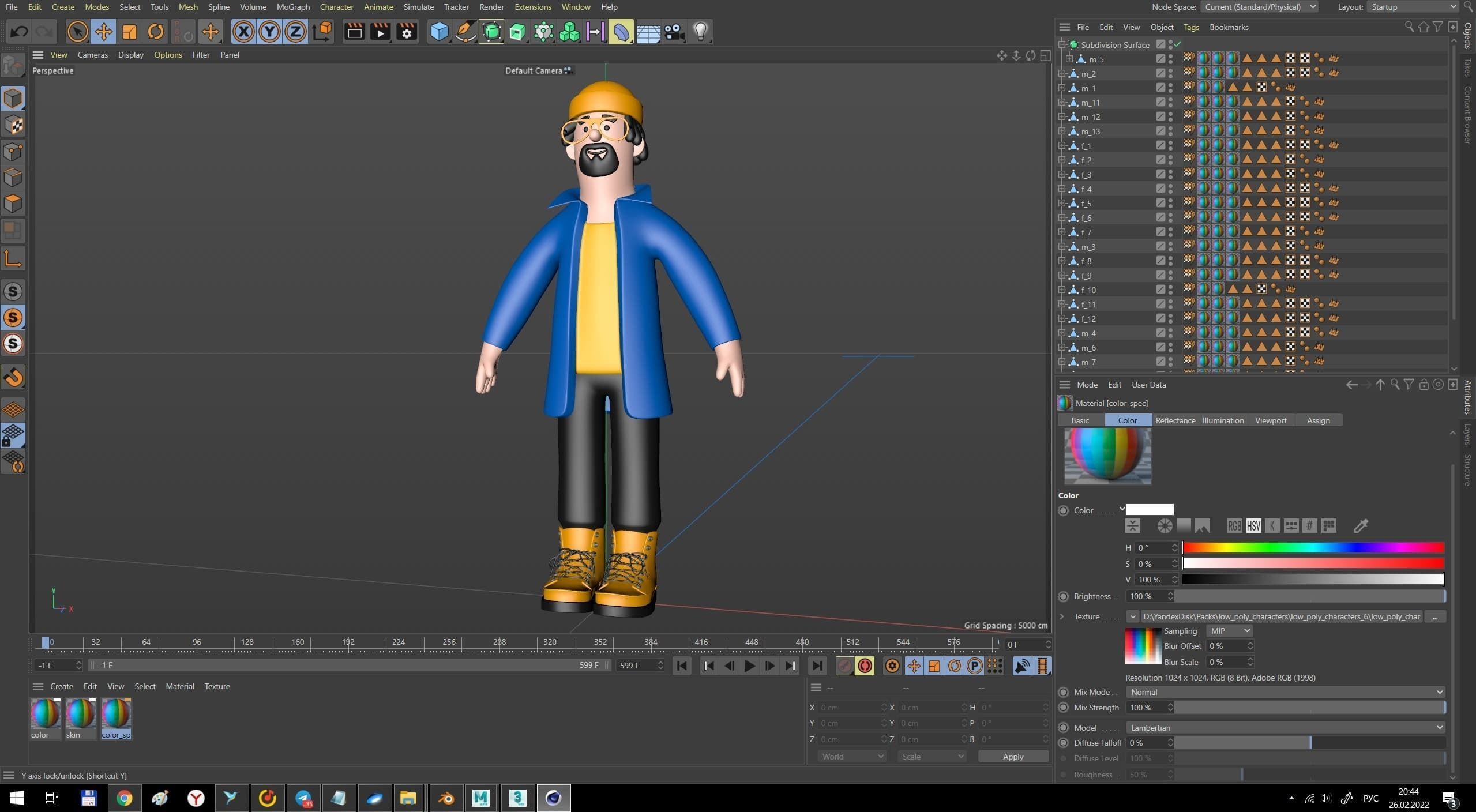Open the material Assign tab
The image size is (1476, 812).
click(1318, 420)
